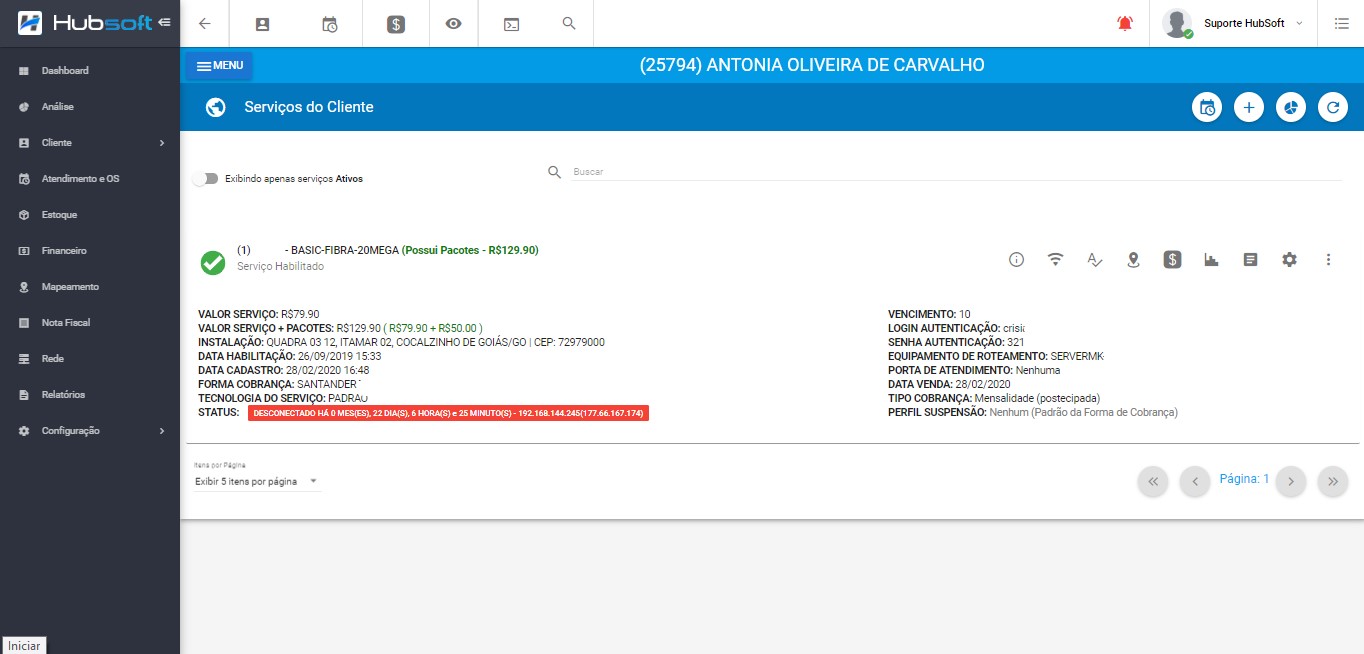Click the round refresh button in Serviços do Cliente

click(1332, 107)
